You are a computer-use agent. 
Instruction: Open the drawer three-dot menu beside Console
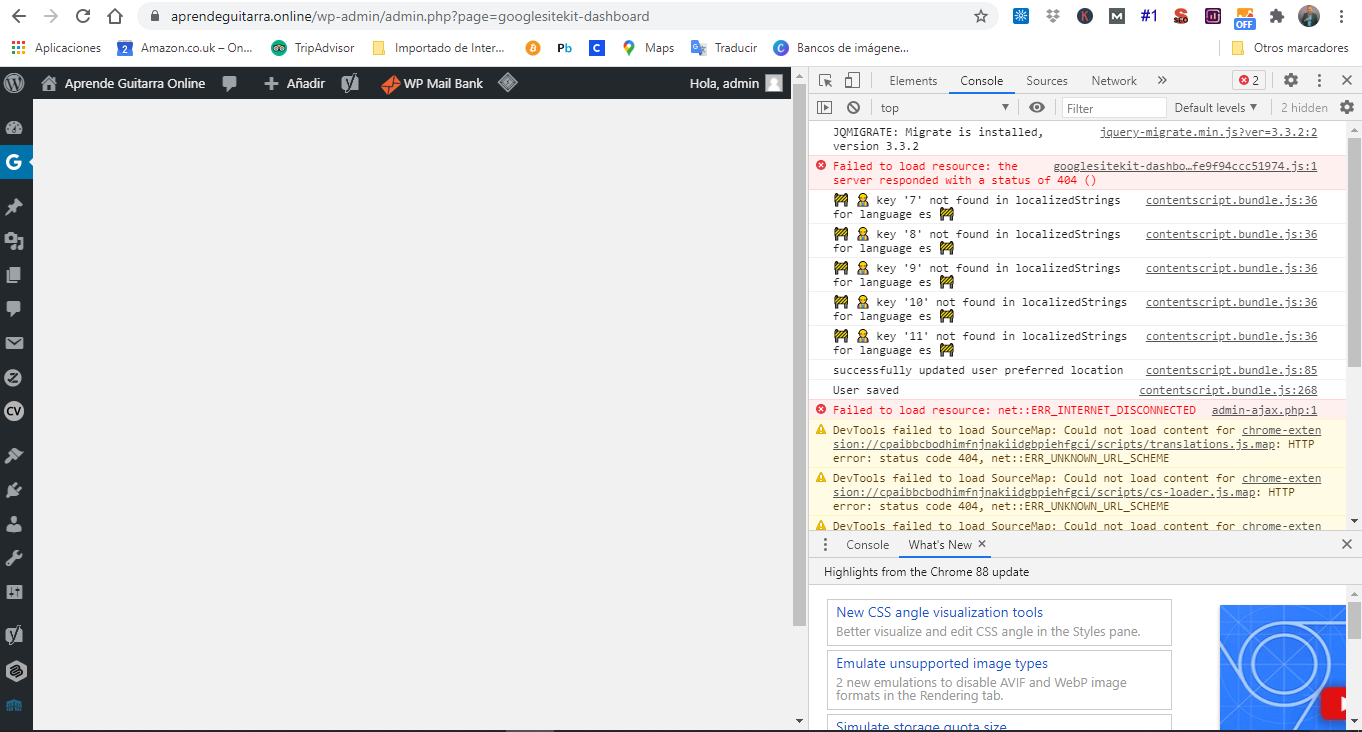click(x=825, y=545)
